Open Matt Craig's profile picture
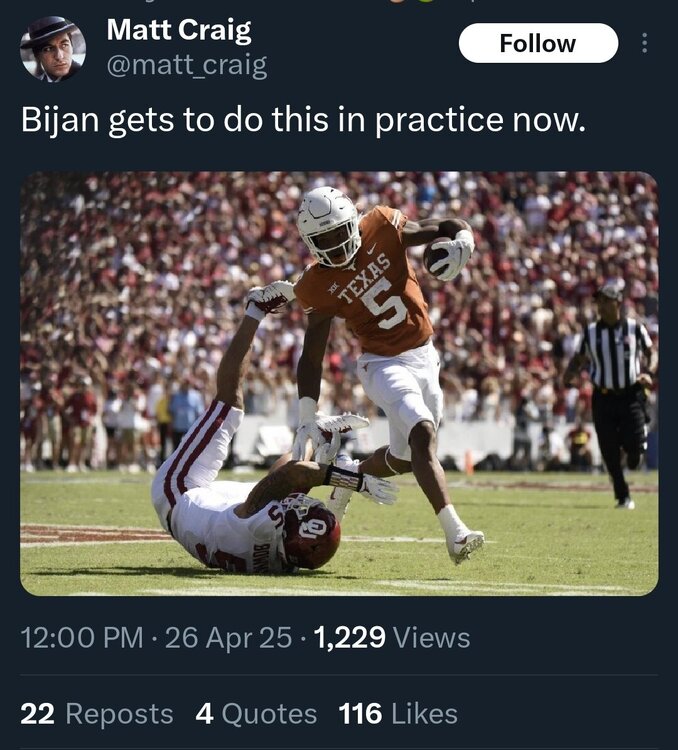This screenshot has width=678, height=750. (x=53, y=49)
